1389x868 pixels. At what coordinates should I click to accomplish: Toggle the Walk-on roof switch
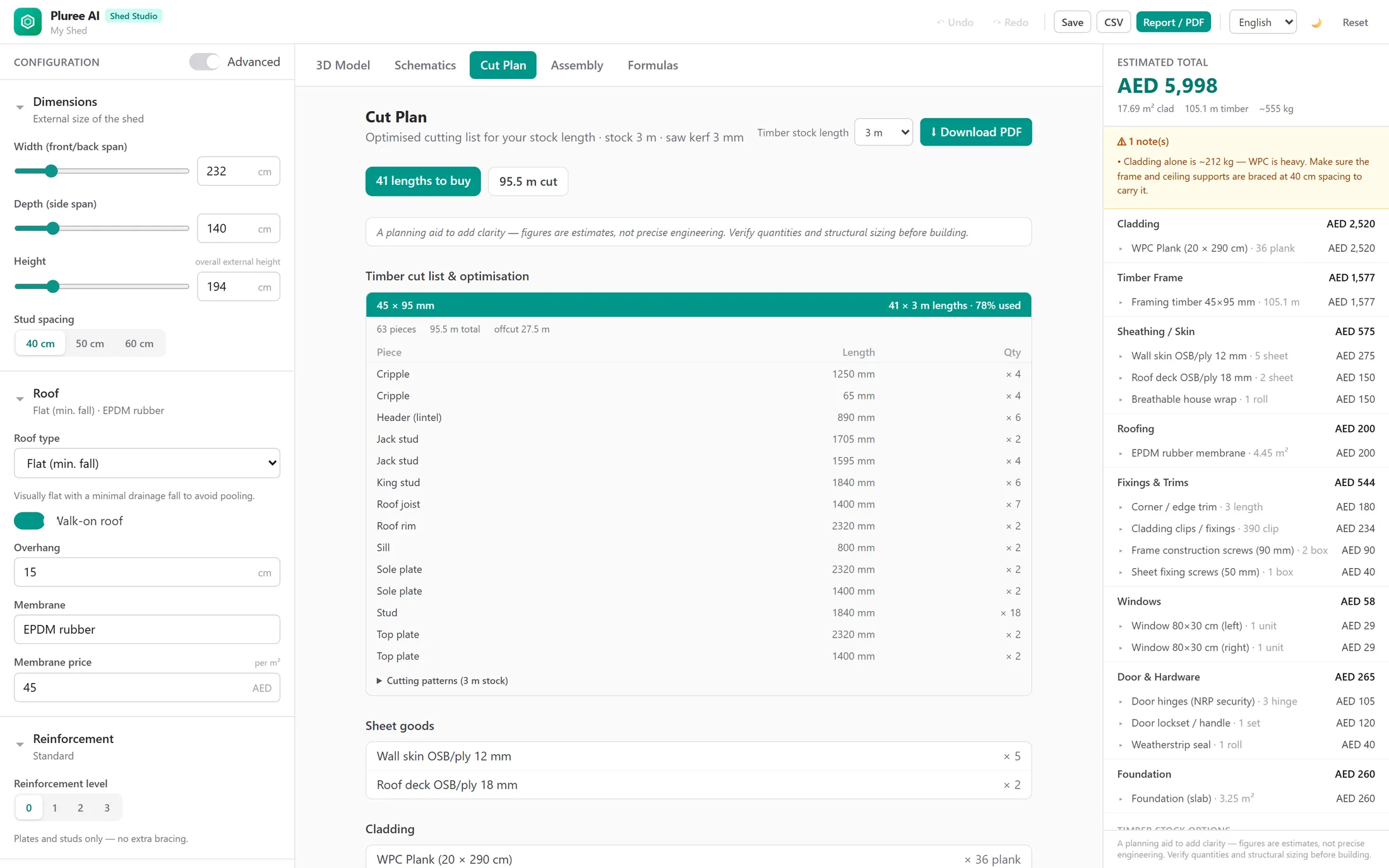29,521
